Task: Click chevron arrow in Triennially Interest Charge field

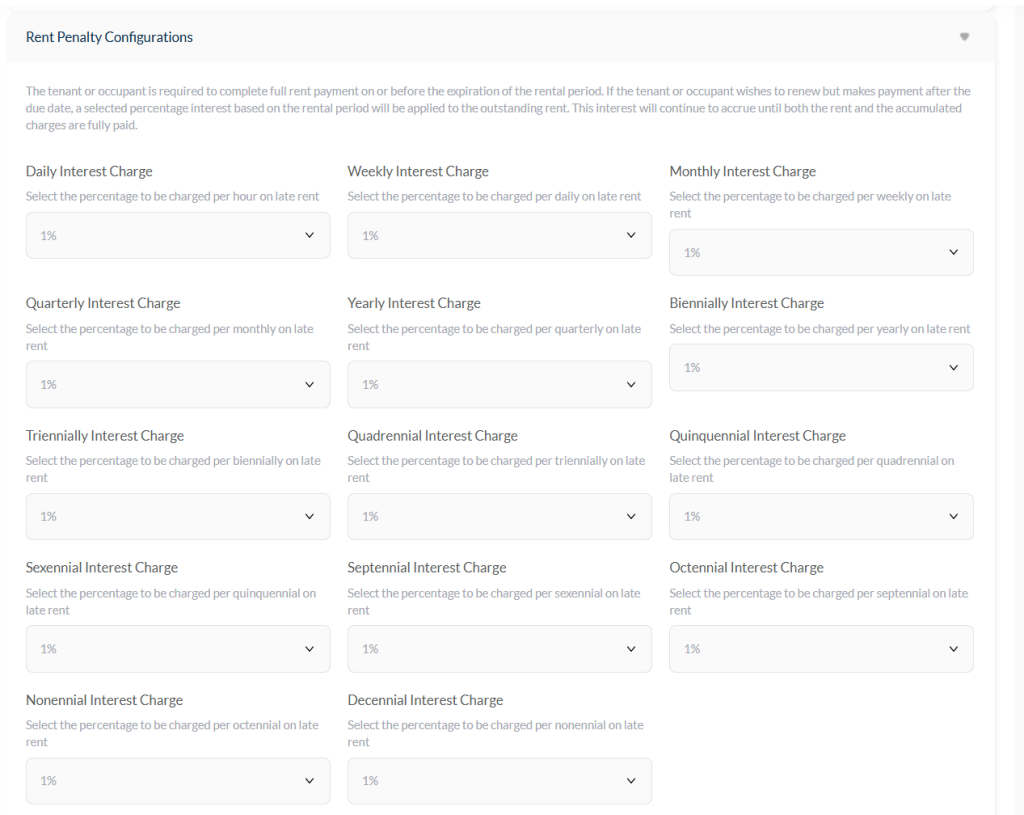Action: (309, 517)
